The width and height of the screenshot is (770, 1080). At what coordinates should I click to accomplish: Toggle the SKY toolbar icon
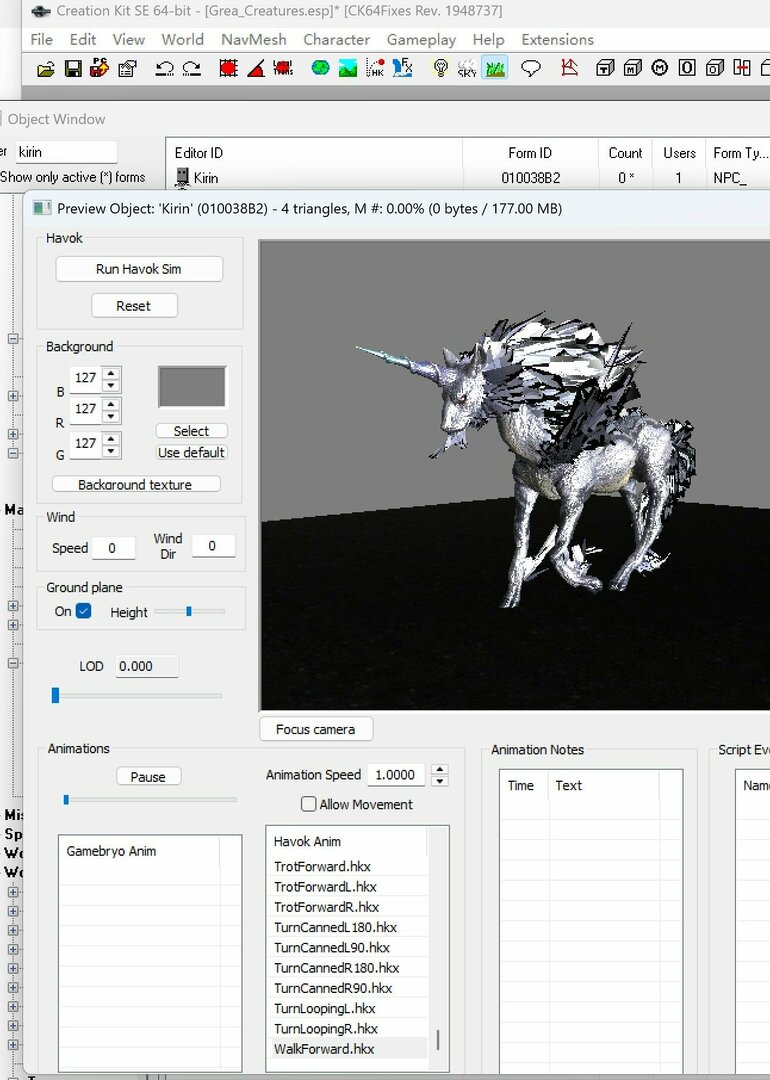466,68
